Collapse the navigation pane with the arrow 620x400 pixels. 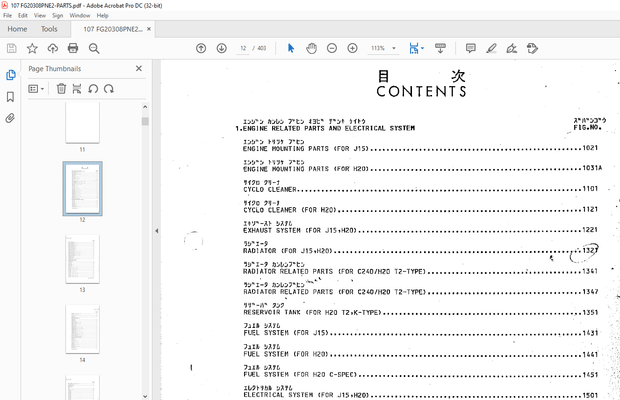(x=157, y=230)
